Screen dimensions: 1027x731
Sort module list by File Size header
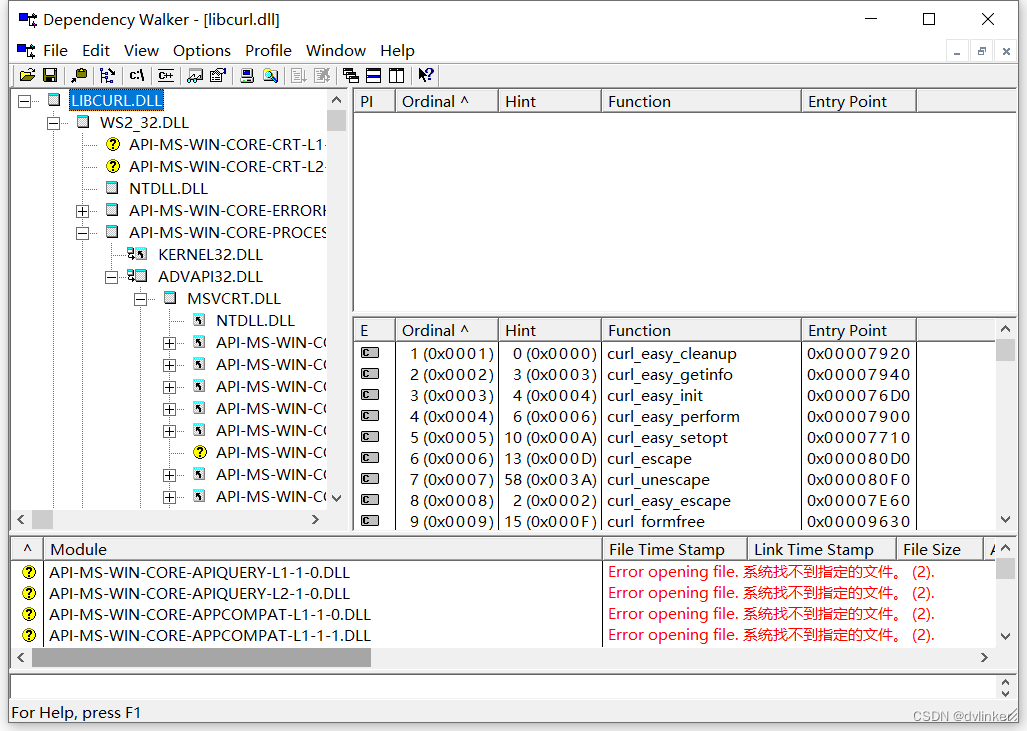(940, 549)
